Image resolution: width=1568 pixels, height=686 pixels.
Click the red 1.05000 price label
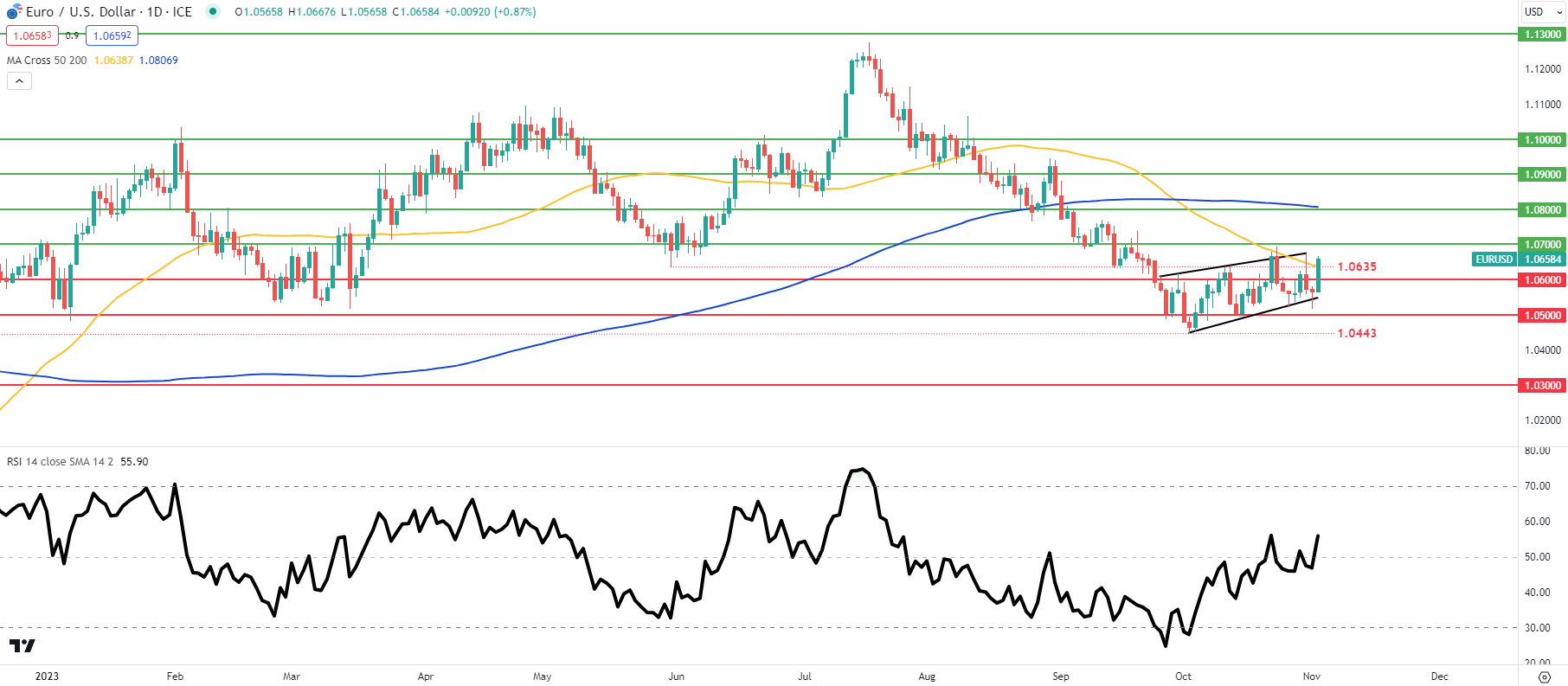coord(1542,315)
